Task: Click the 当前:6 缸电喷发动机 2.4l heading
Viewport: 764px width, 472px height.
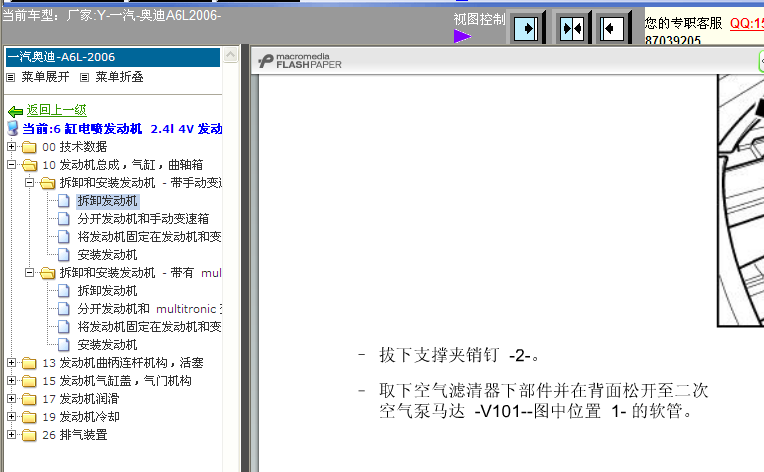Action: click(x=122, y=129)
